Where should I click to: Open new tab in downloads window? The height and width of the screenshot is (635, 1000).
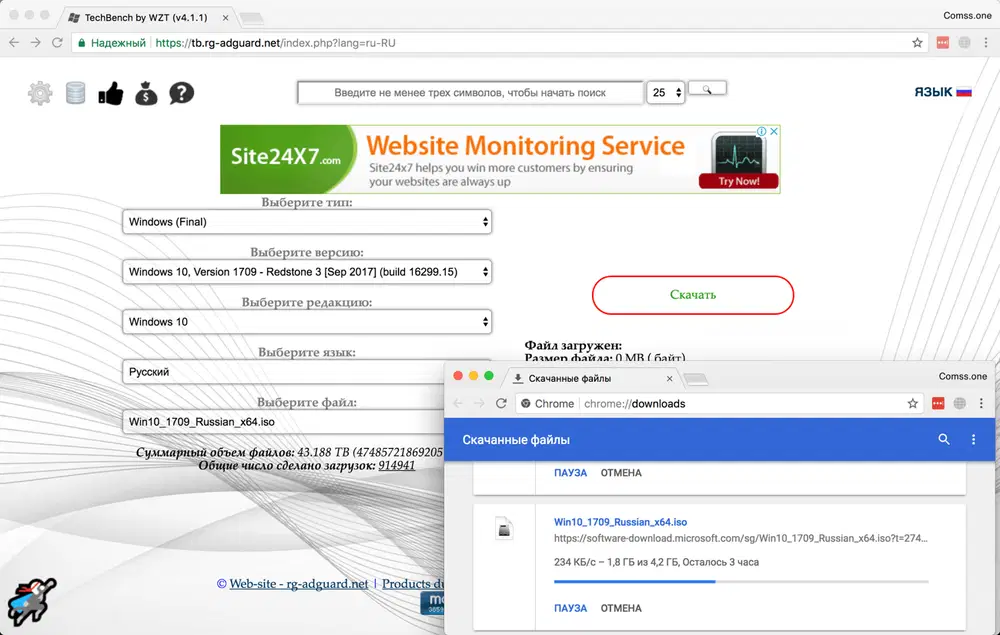[x=696, y=379]
